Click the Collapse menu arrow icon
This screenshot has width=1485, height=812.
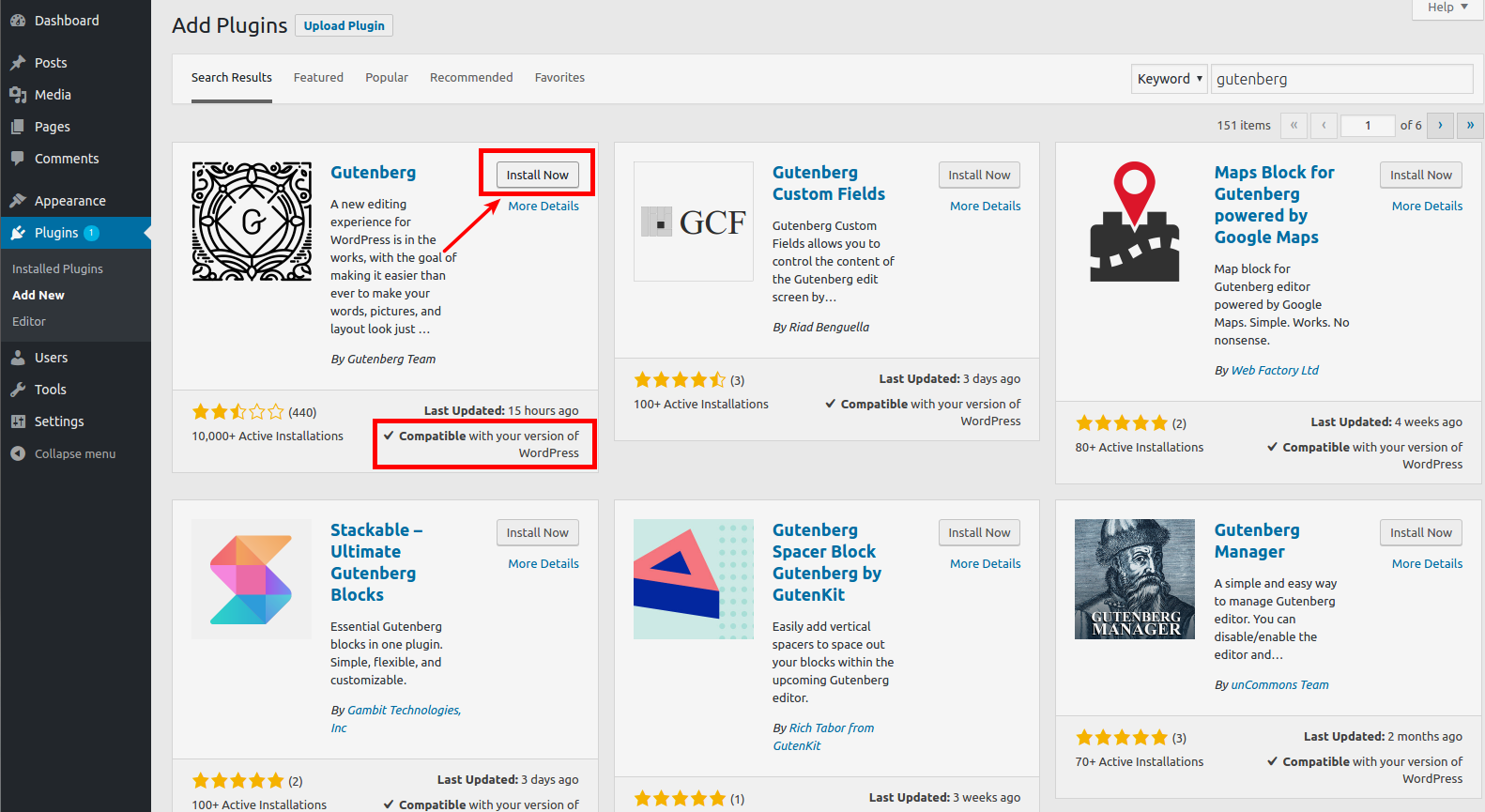click(18, 453)
